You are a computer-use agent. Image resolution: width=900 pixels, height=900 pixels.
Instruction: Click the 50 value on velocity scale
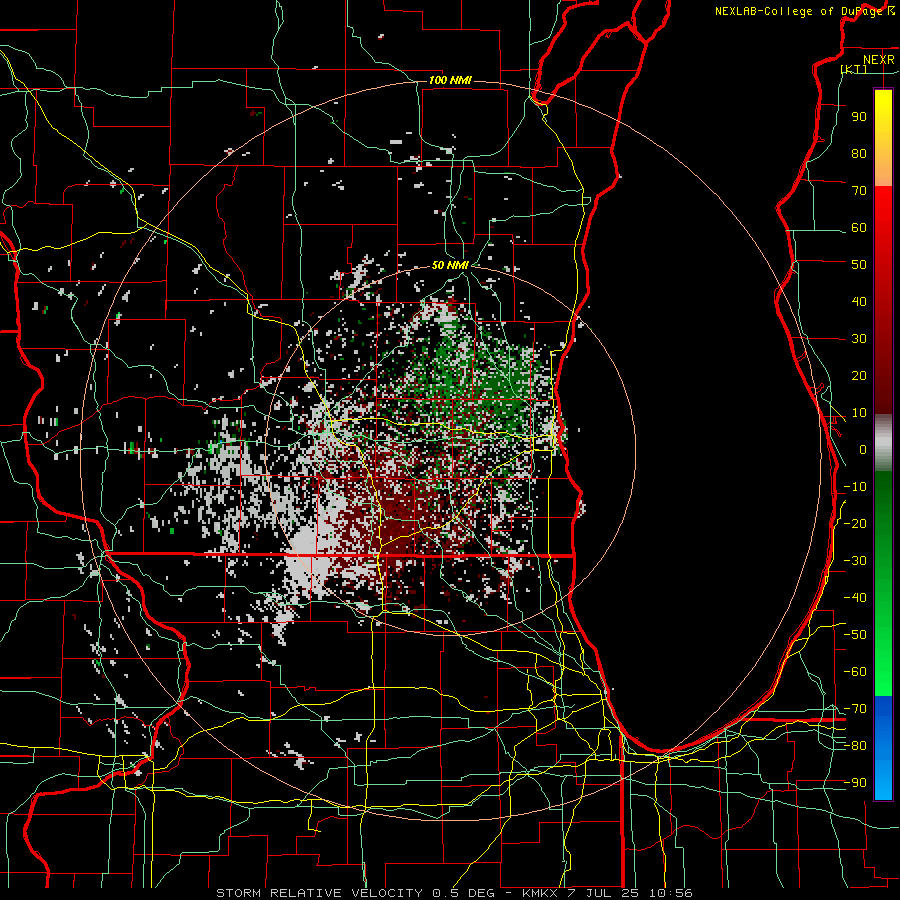[859, 265]
